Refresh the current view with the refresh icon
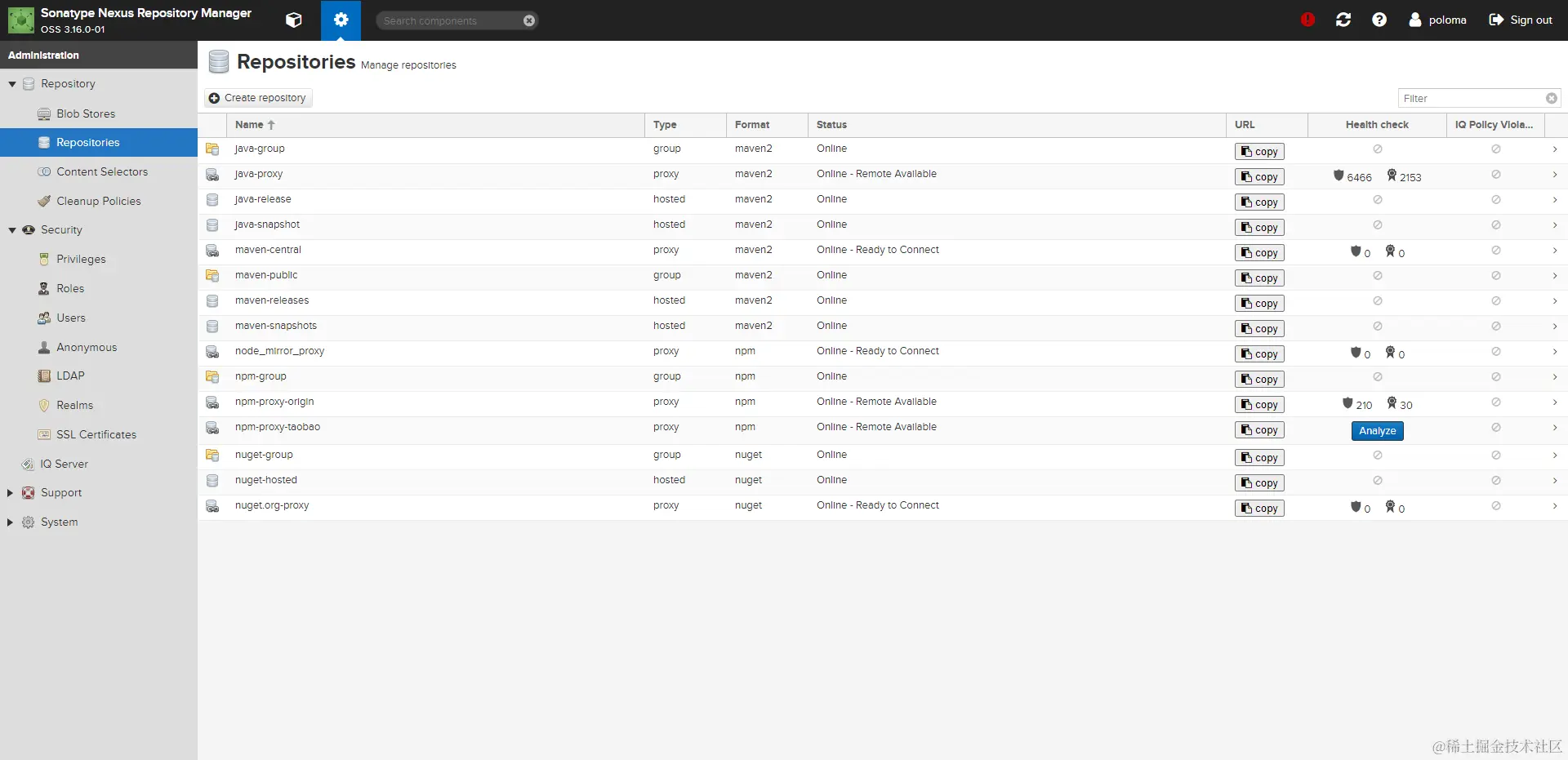The height and width of the screenshot is (760, 1568). click(1343, 20)
